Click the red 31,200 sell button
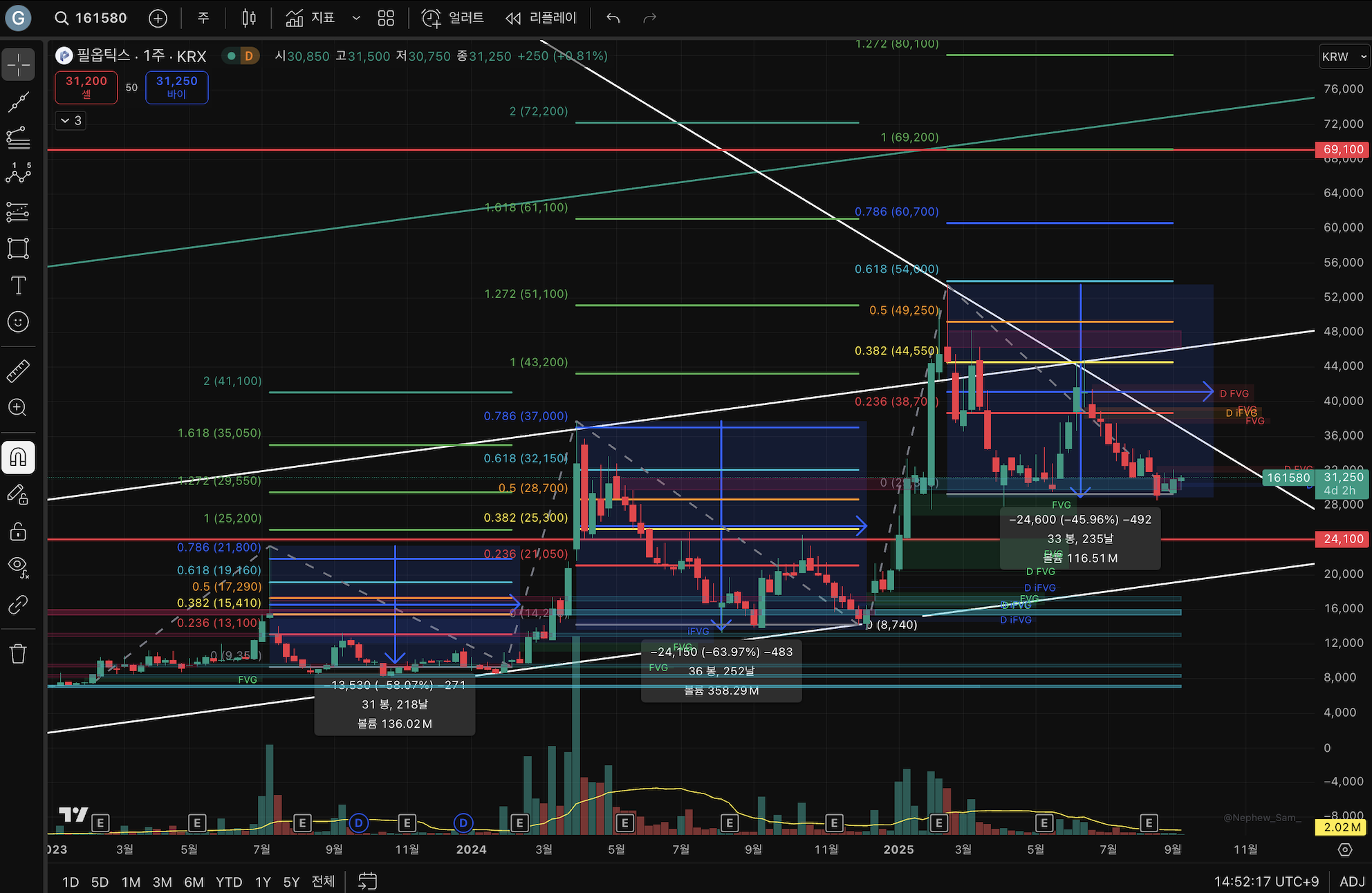Viewport: 1372px width, 893px height. pyautogui.click(x=86, y=87)
